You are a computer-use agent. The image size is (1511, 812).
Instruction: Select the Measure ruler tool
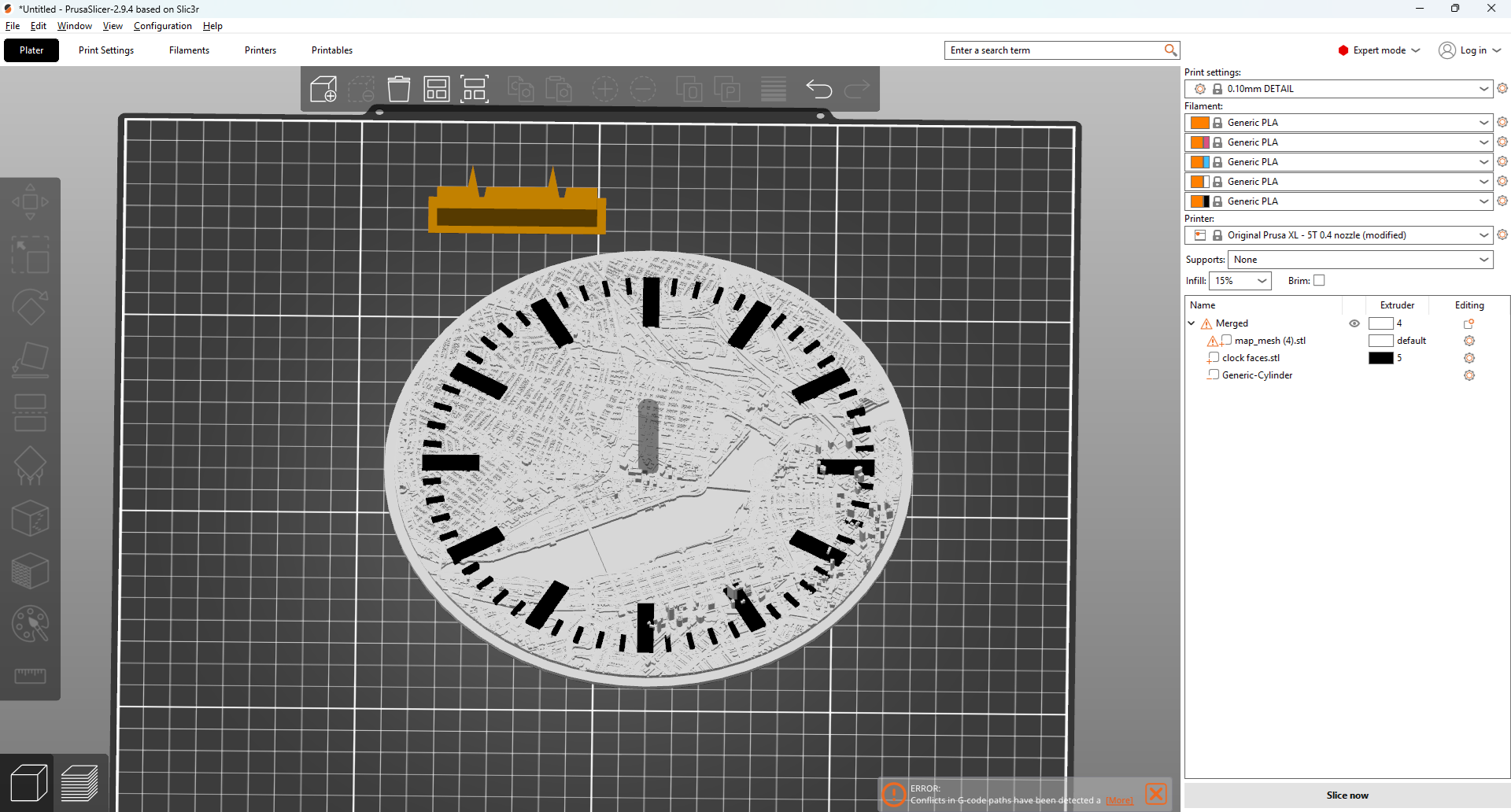point(30,676)
